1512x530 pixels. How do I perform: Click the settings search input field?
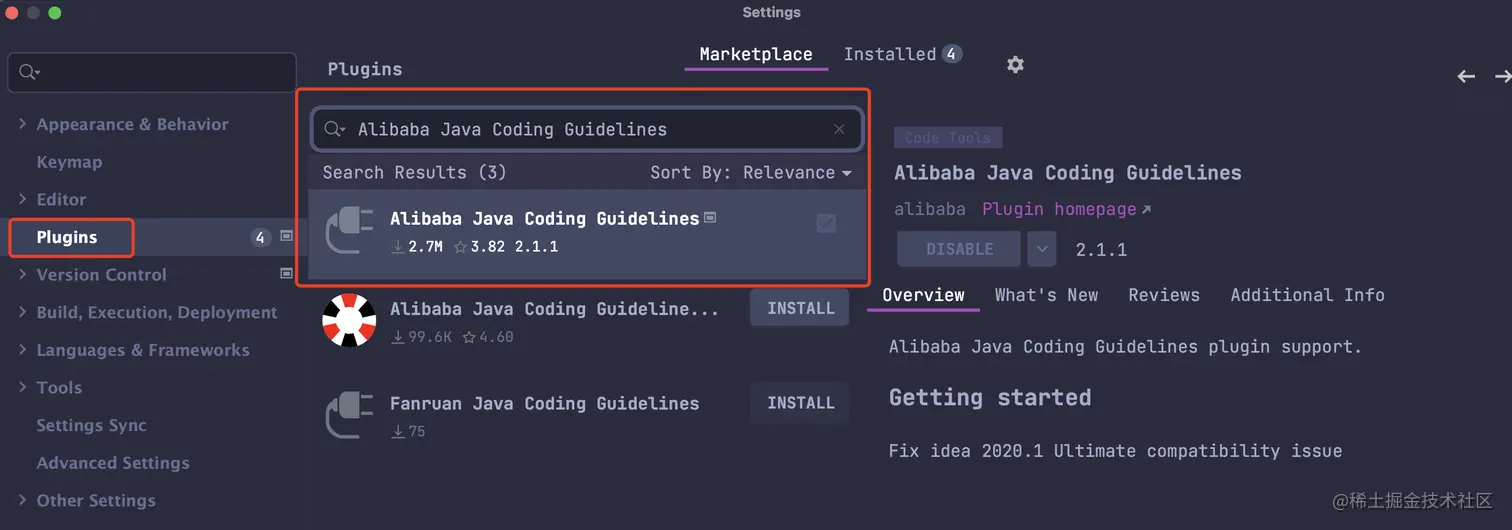(x=152, y=72)
